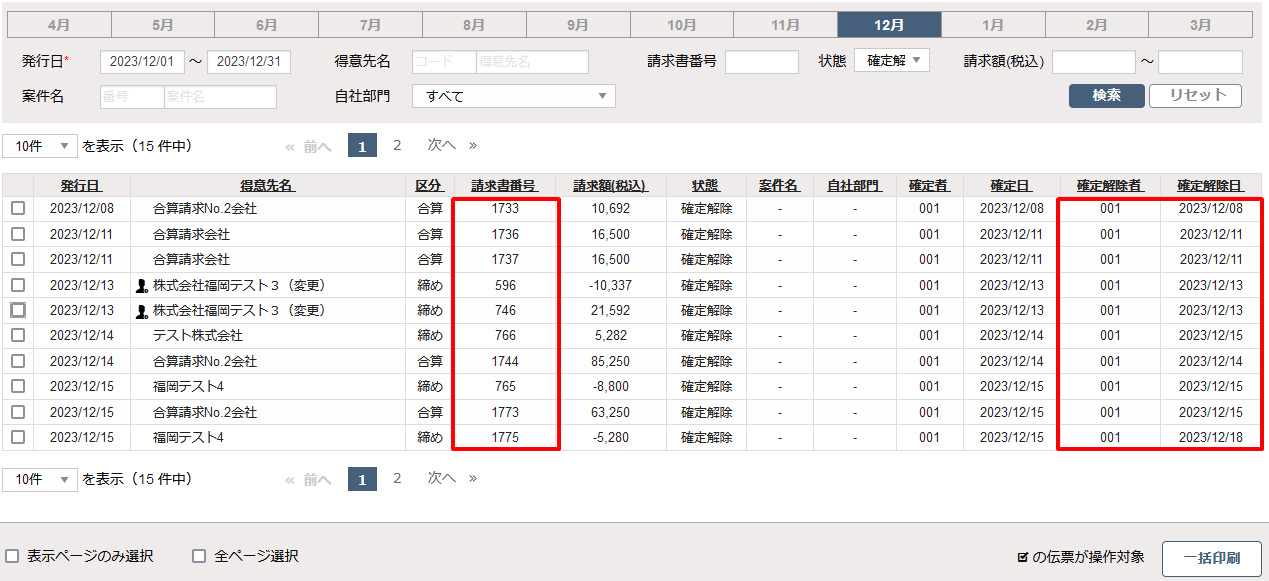Tick checkbox for invoice 1733 row
Screen dimensions: 1269x581
click(x=18, y=209)
